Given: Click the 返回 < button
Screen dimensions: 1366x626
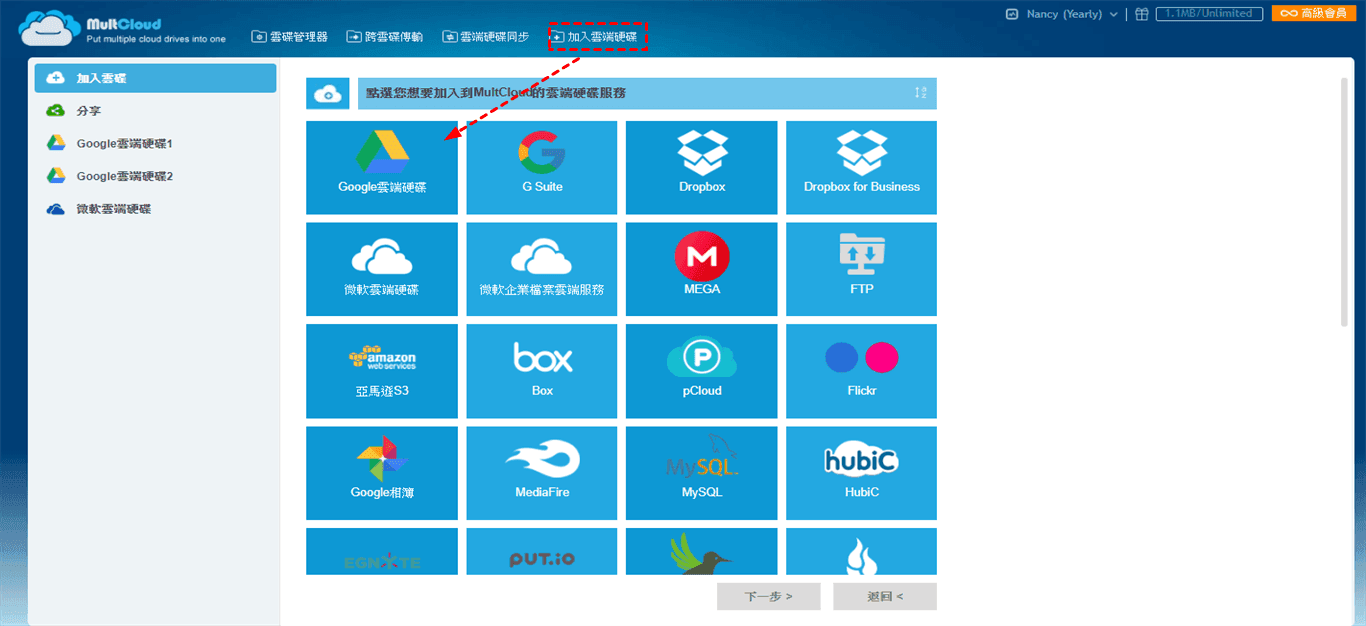Looking at the screenshot, I should (885, 597).
